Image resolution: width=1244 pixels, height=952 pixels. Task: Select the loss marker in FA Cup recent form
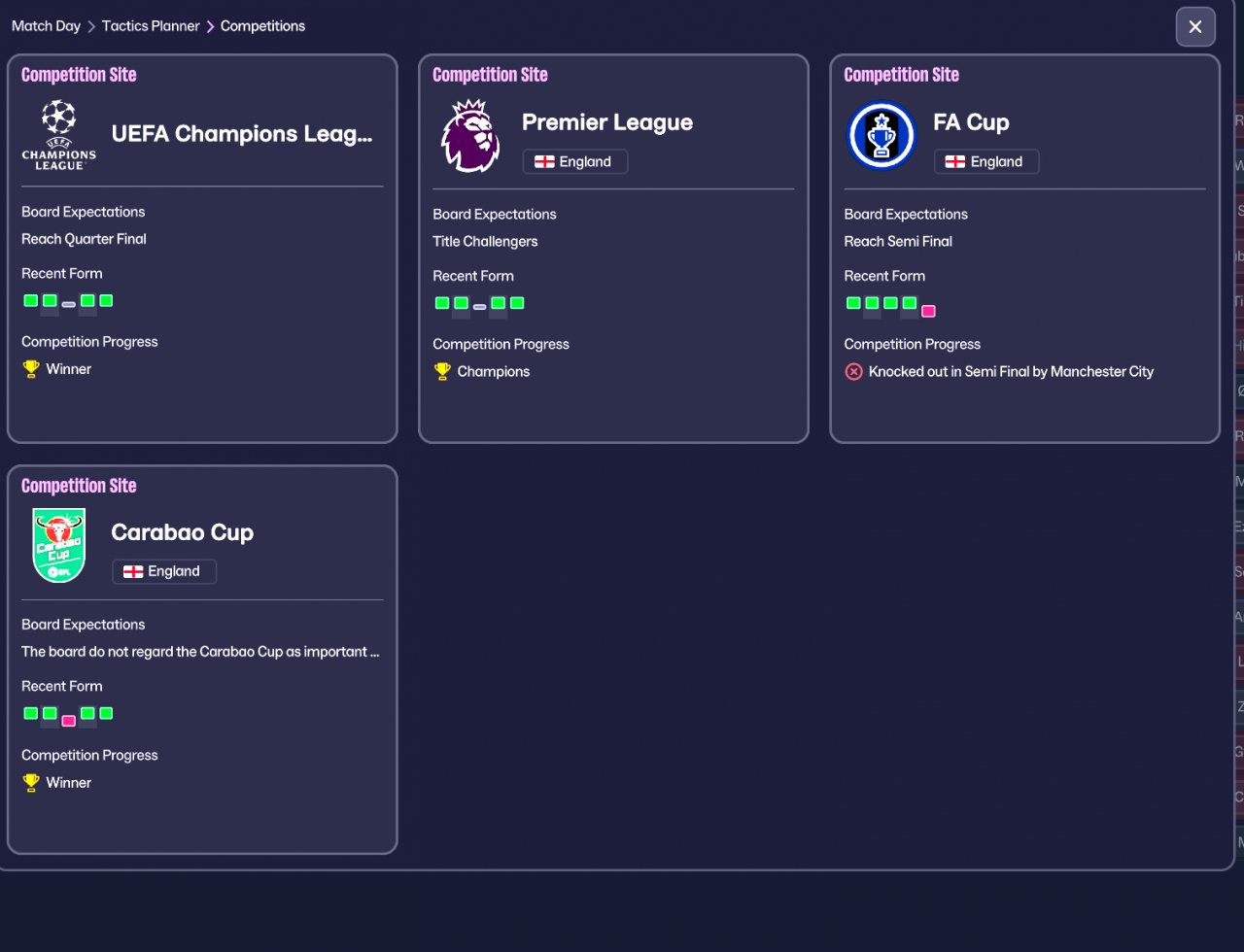(x=928, y=311)
